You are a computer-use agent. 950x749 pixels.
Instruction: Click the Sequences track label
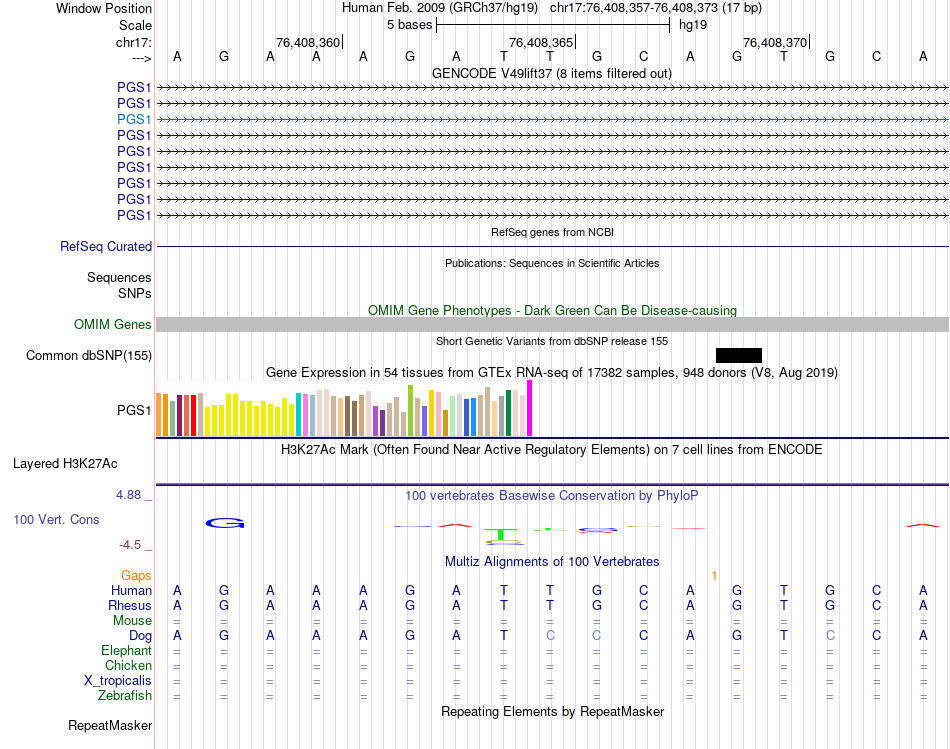(119, 278)
